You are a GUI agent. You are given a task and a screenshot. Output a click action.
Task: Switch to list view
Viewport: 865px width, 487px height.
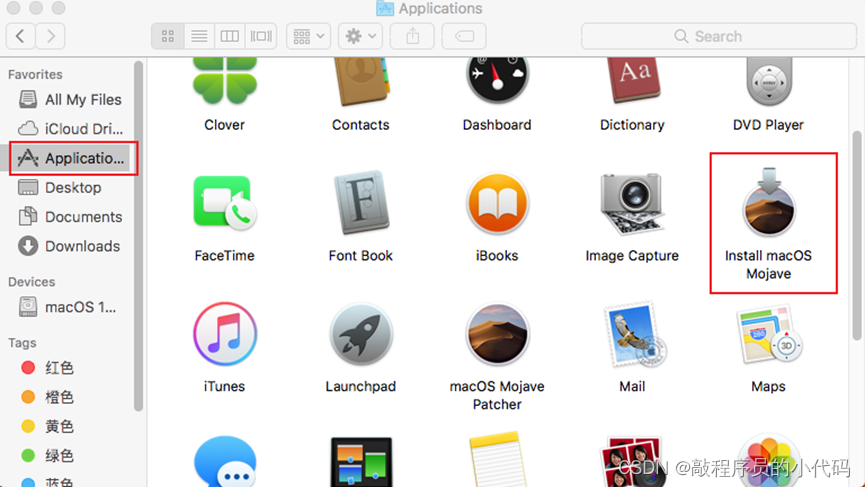click(x=199, y=36)
